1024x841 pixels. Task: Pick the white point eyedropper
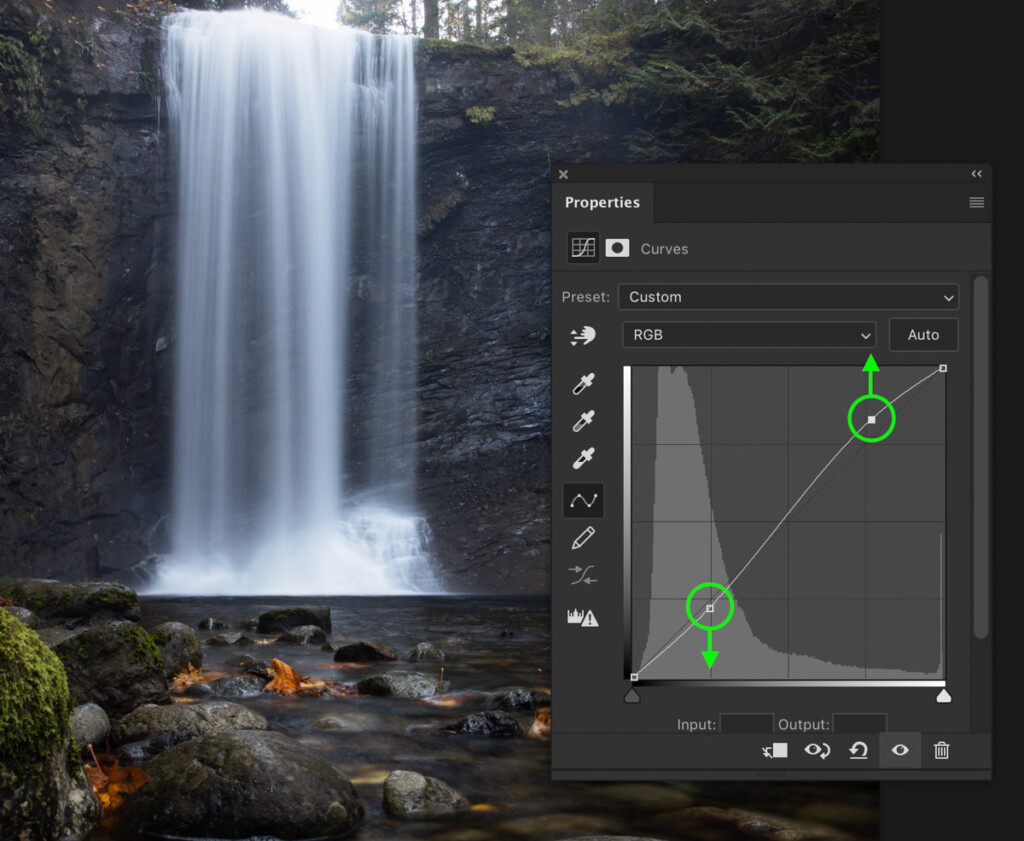tap(583, 458)
